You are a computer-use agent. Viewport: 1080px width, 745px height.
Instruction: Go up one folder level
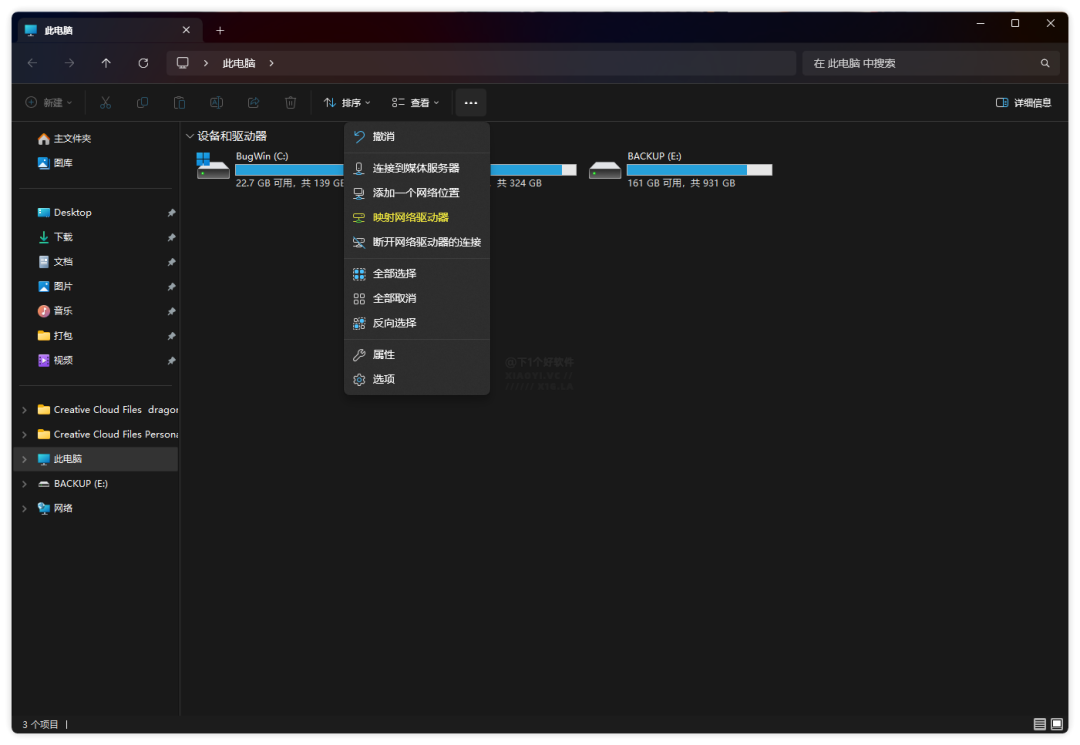pyautogui.click(x=106, y=63)
